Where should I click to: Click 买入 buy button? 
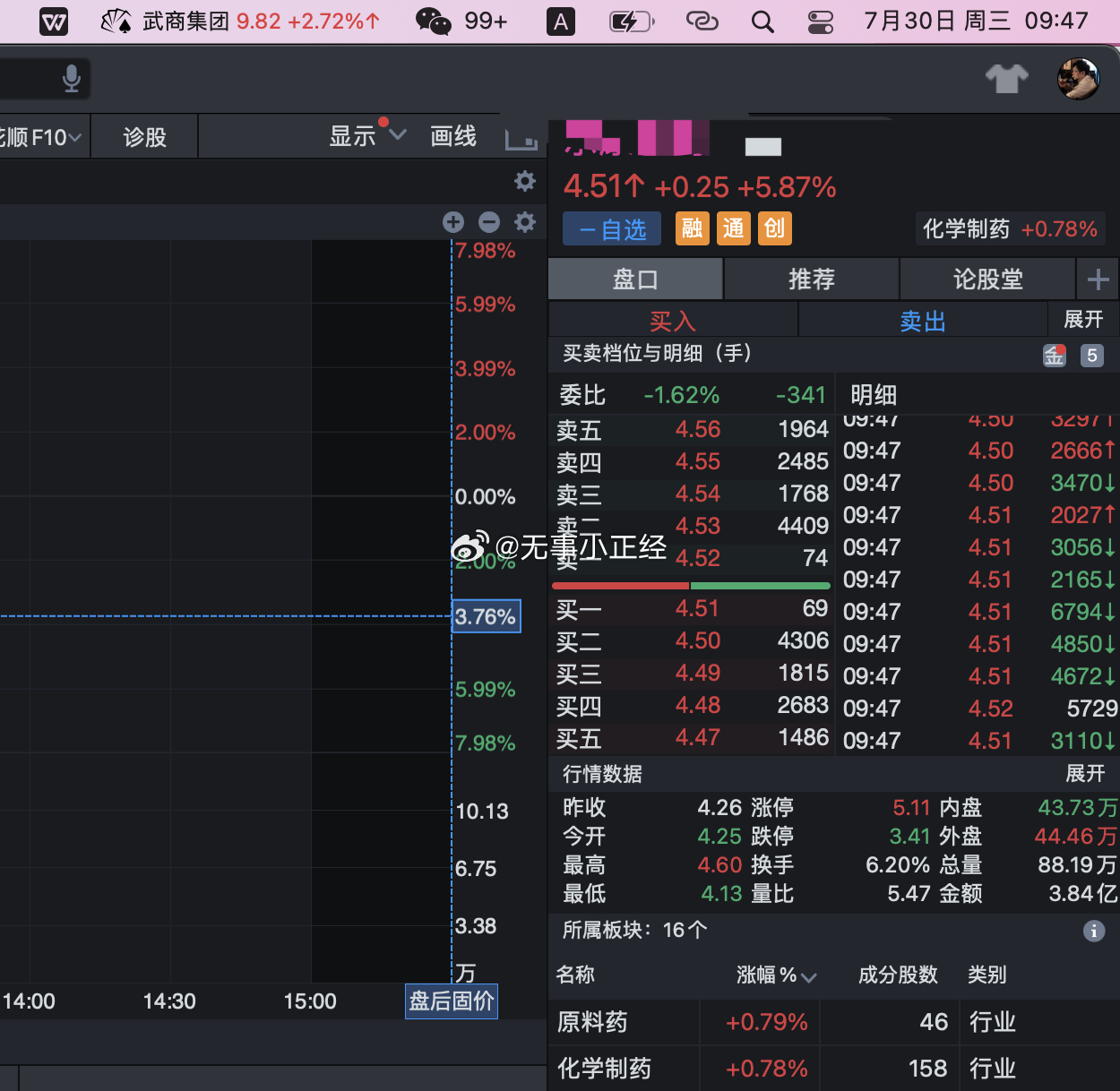pyautogui.click(x=672, y=321)
